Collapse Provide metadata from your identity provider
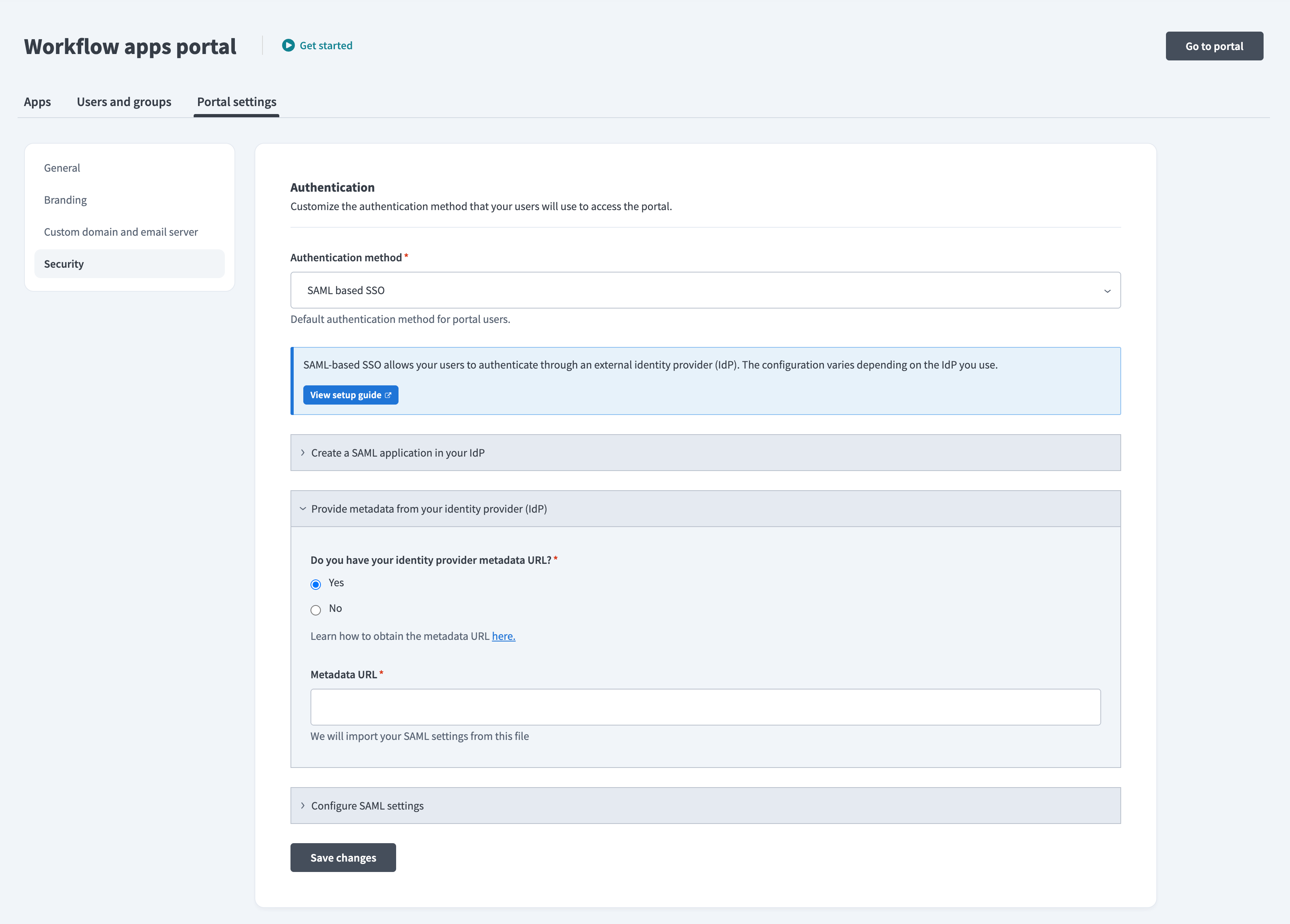The image size is (1290, 924). pos(705,509)
